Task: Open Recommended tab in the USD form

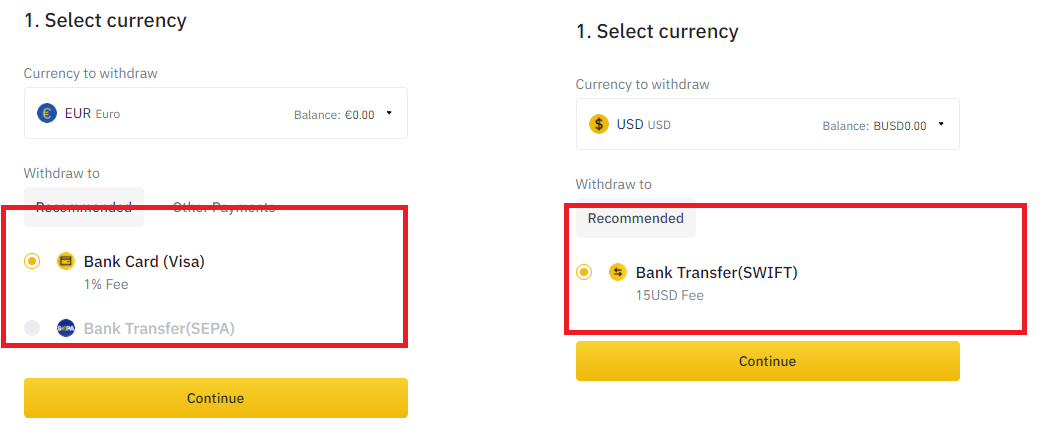Action: coord(635,218)
